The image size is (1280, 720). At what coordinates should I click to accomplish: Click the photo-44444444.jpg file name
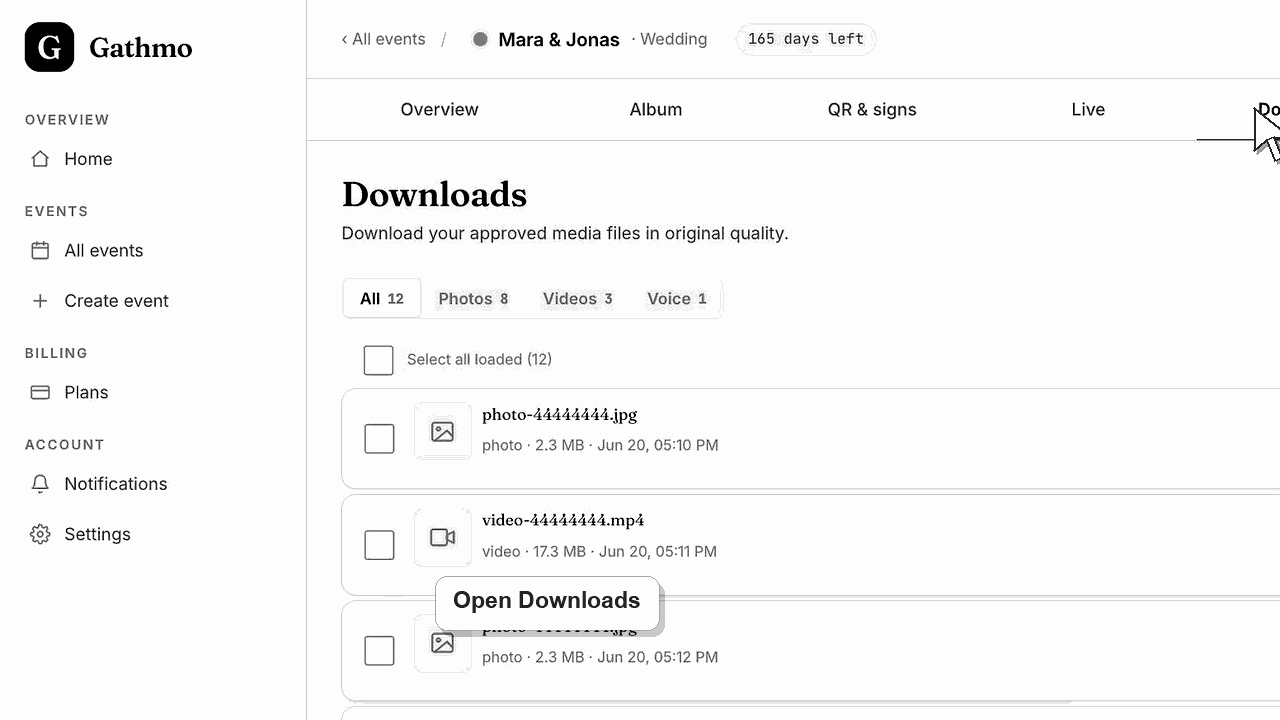(x=559, y=415)
